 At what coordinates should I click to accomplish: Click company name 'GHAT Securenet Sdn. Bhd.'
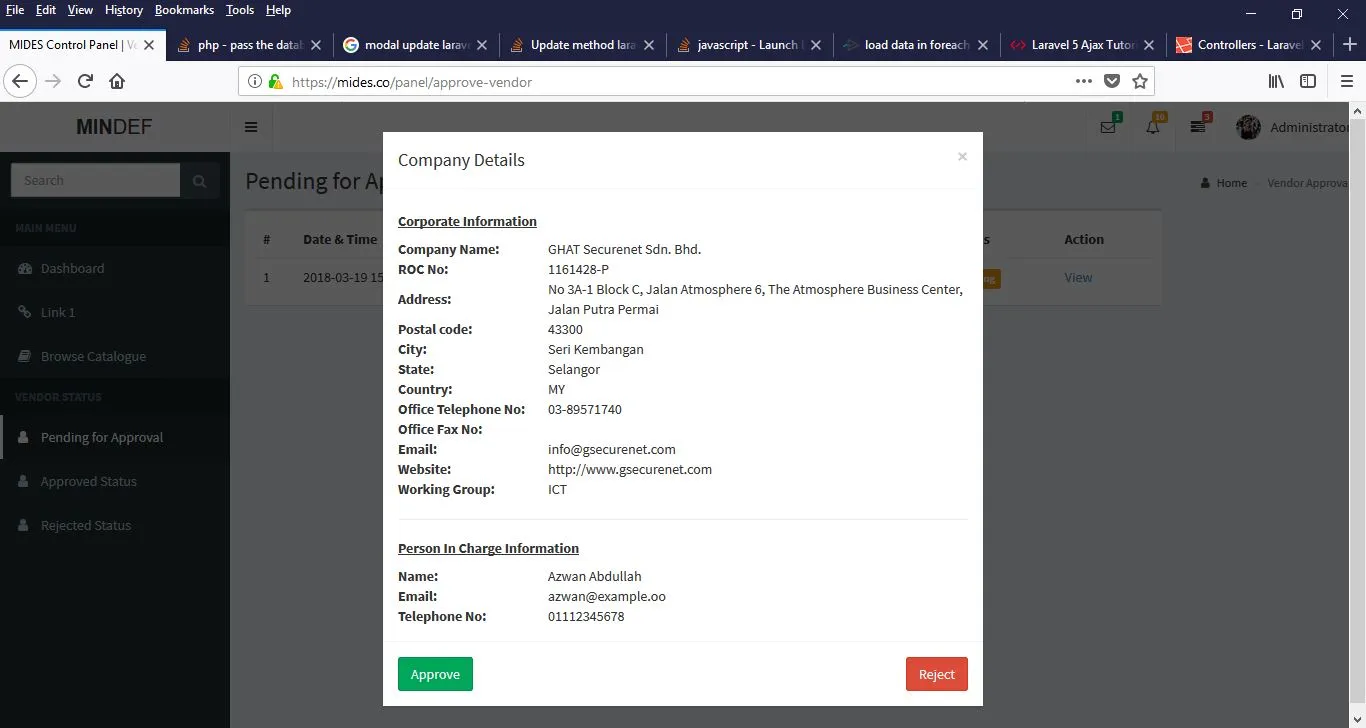pos(625,250)
